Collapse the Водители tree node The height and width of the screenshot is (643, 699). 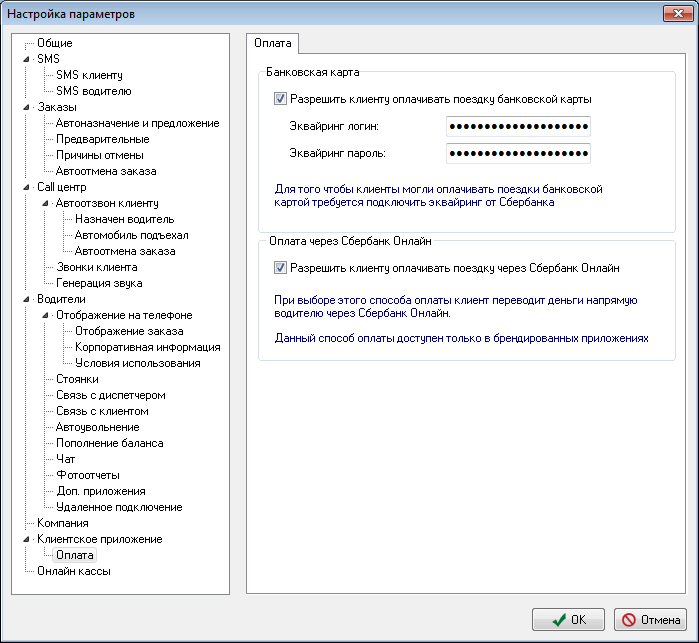click(26, 299)
